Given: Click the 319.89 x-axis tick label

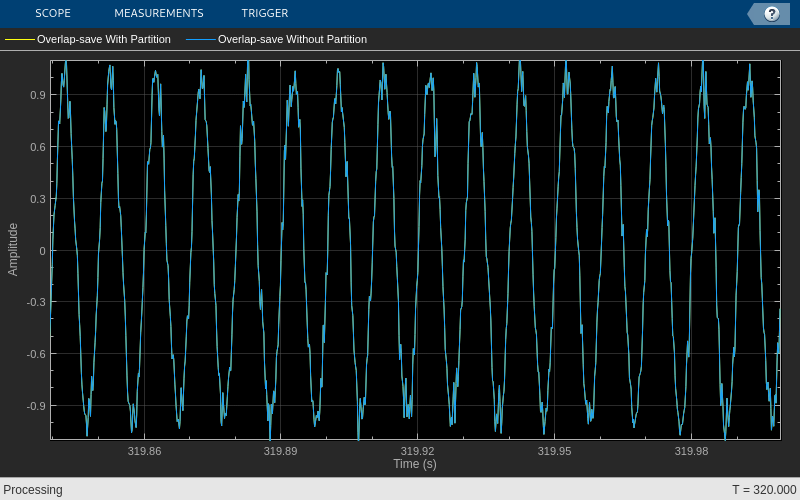Looking at the screenshot, I should pos(281,451).
